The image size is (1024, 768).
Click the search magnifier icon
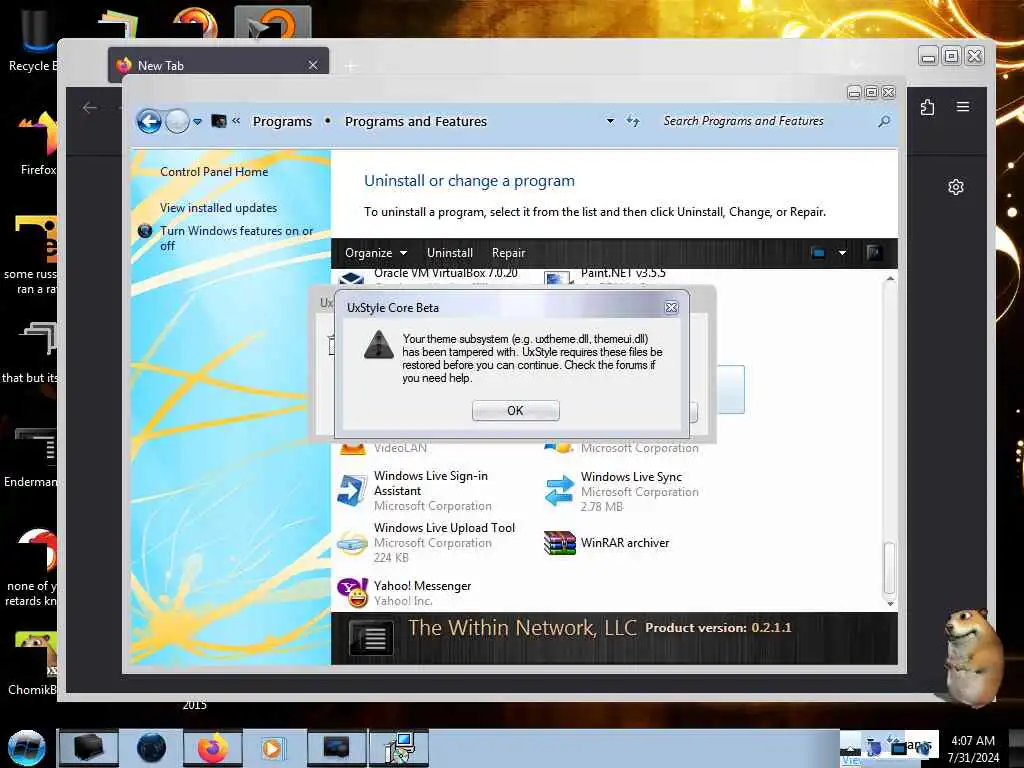884,121
